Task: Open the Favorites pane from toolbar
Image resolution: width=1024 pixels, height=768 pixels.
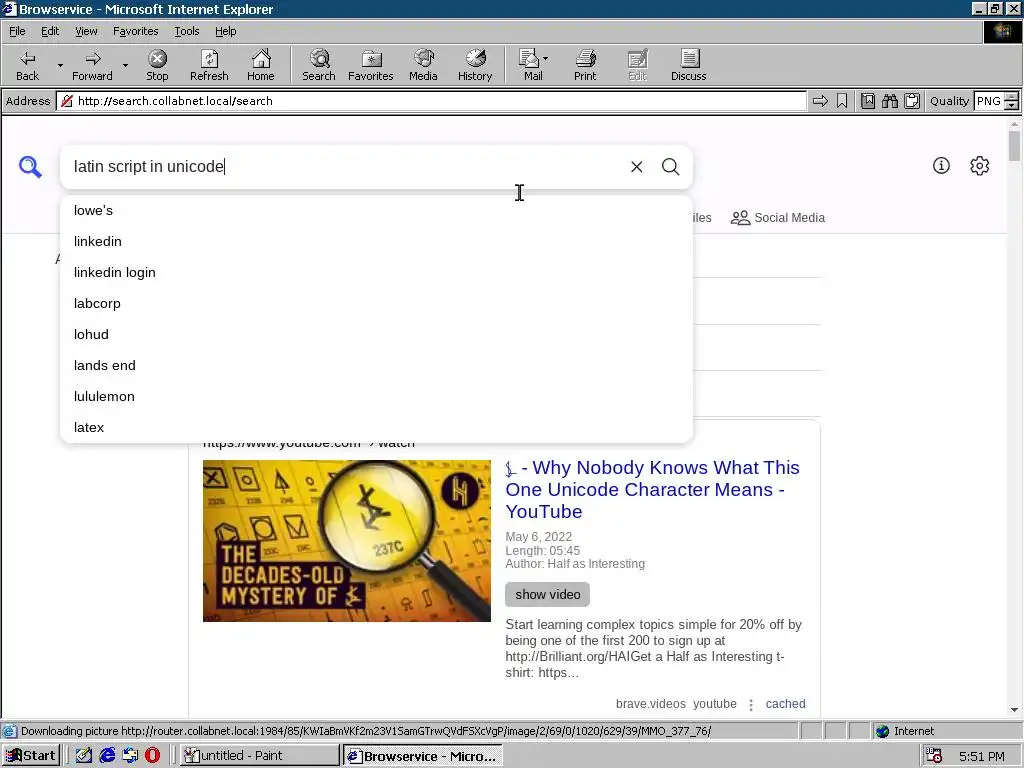Action: [370, 65]
